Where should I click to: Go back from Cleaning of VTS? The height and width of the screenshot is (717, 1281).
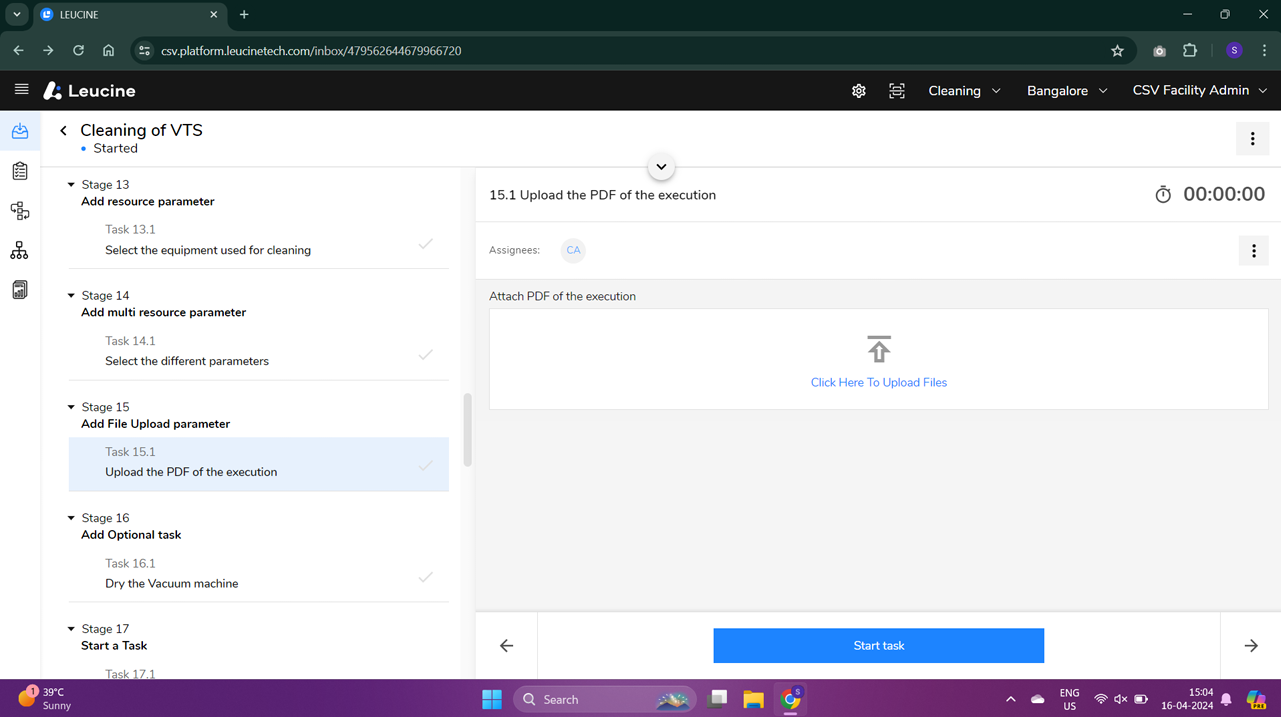64,131
